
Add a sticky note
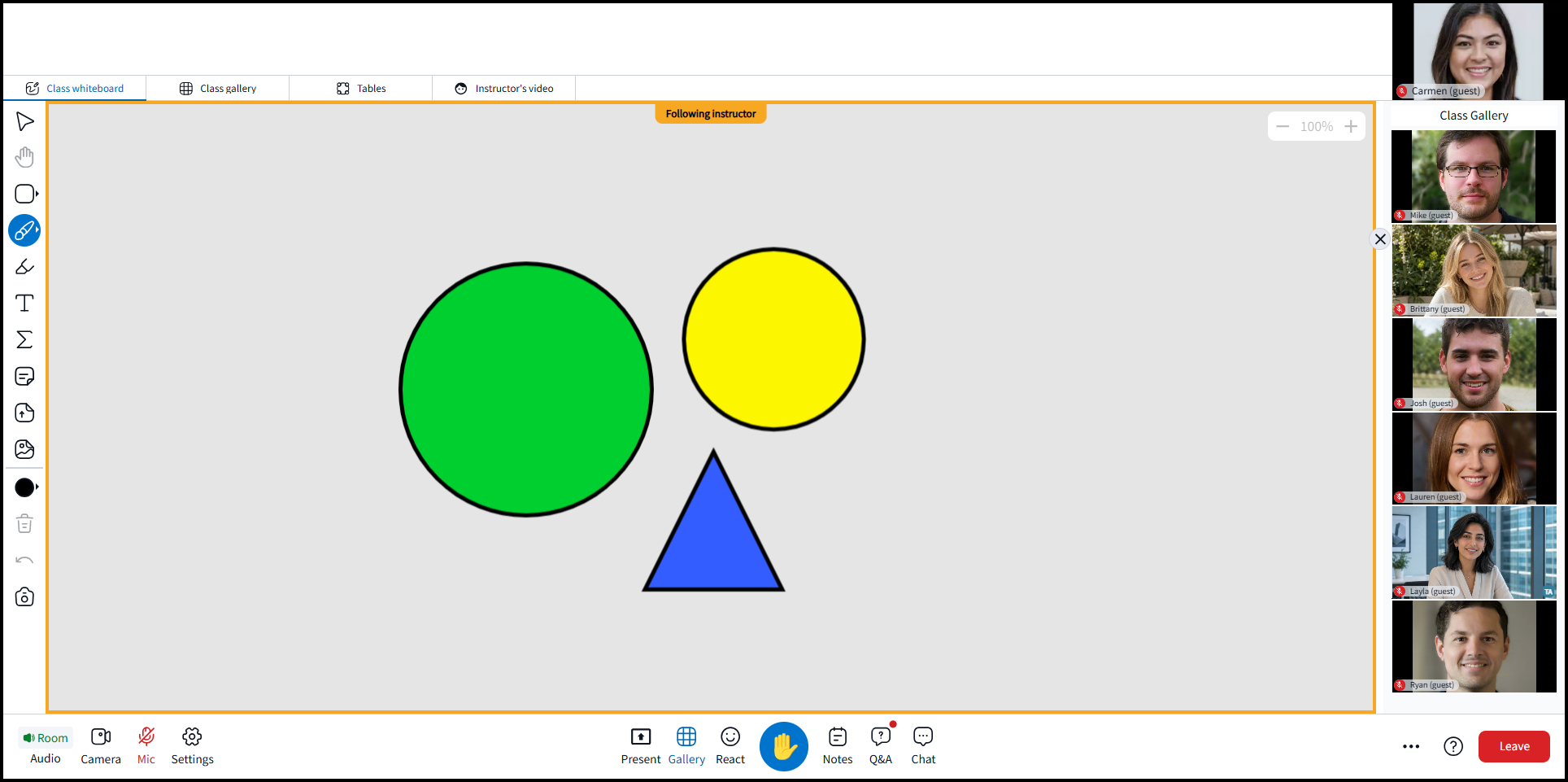24,376
